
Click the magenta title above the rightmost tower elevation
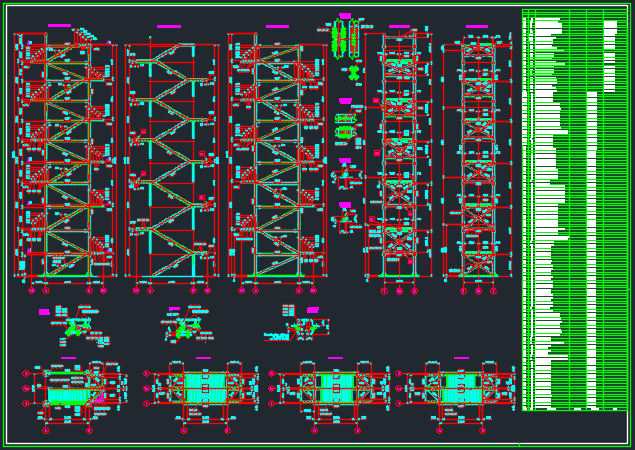477,27
